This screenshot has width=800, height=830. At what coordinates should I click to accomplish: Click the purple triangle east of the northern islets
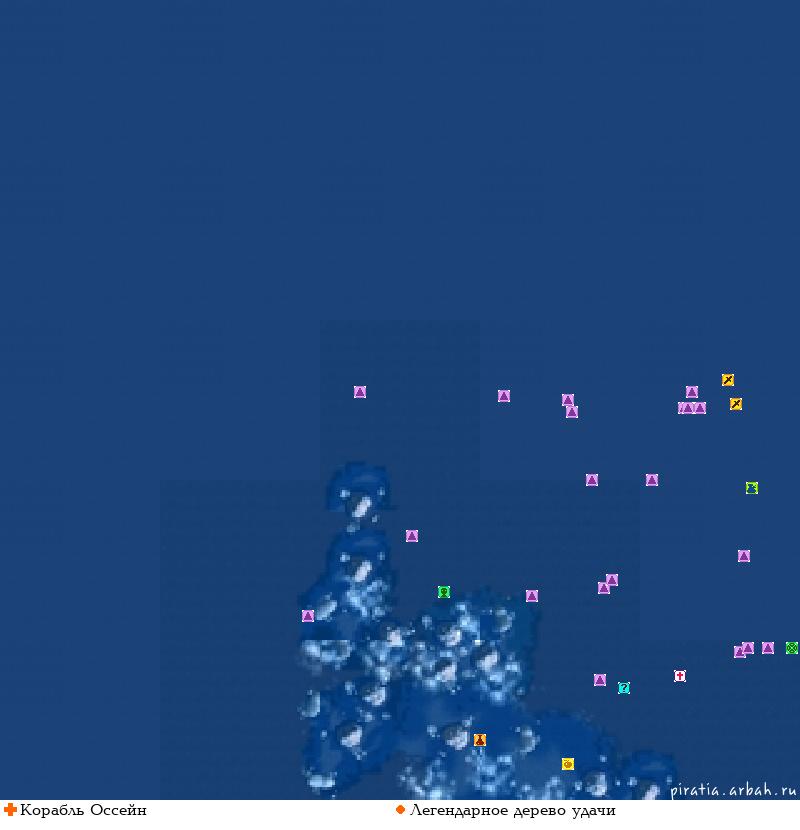pyautogui.click(x=411, y=536)
